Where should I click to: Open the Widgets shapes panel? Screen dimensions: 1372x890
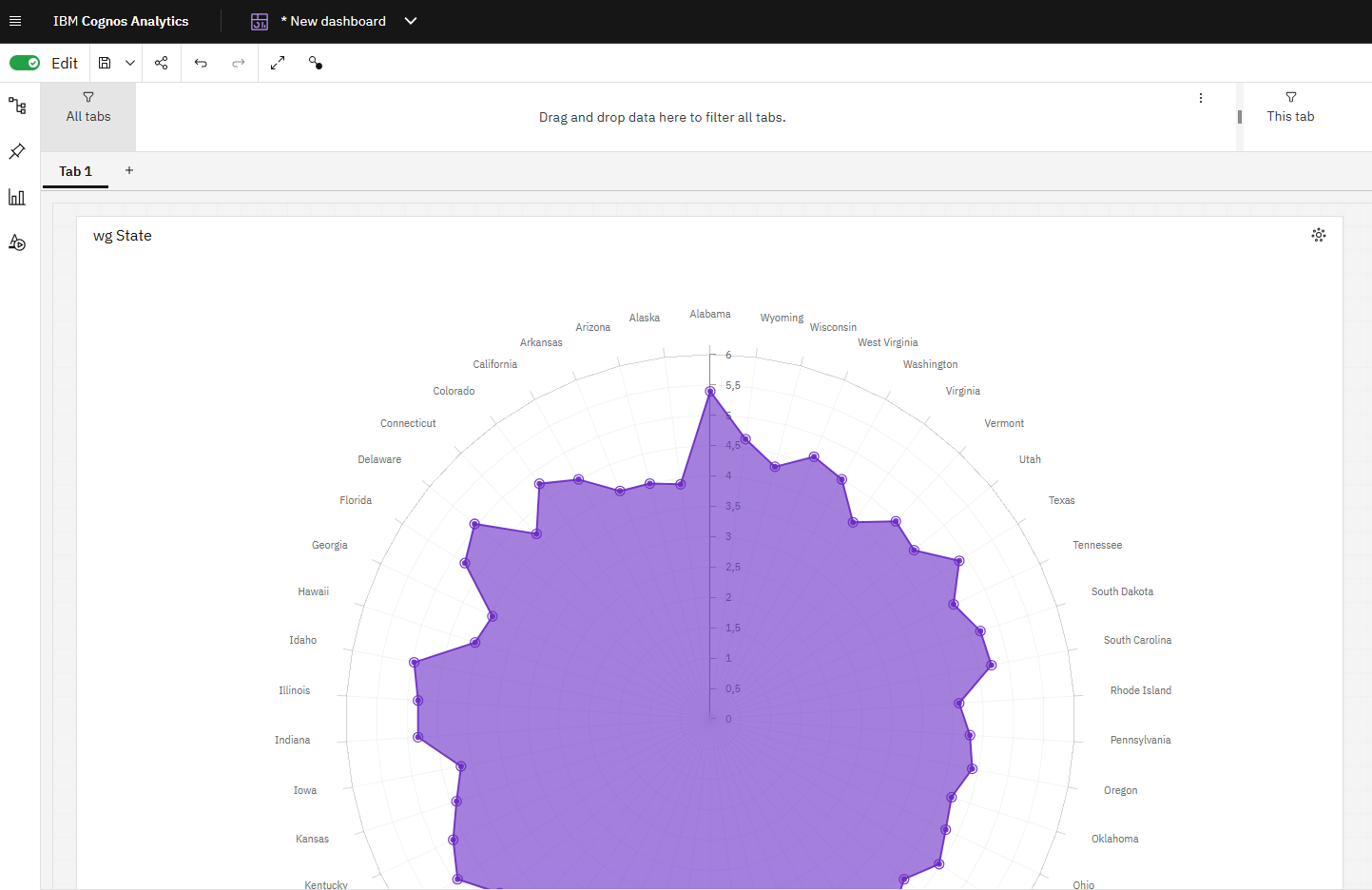17,242
